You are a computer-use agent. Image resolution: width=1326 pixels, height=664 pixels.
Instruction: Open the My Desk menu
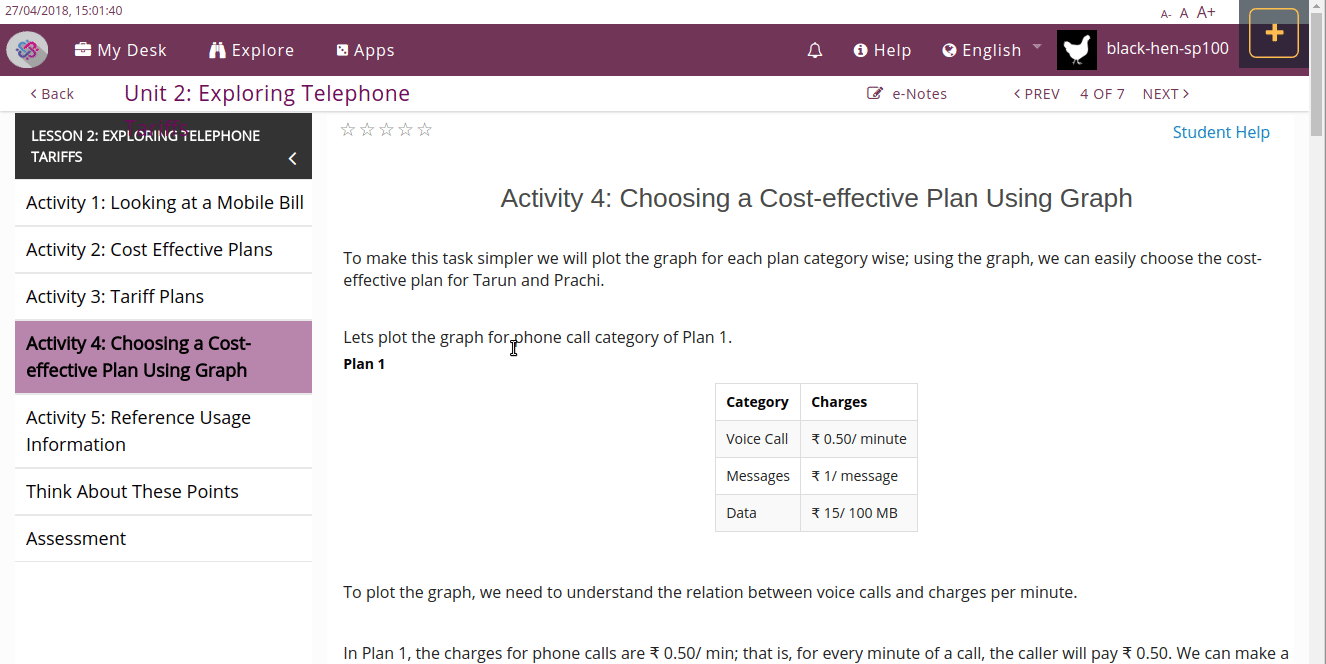[x=121, y=50]
